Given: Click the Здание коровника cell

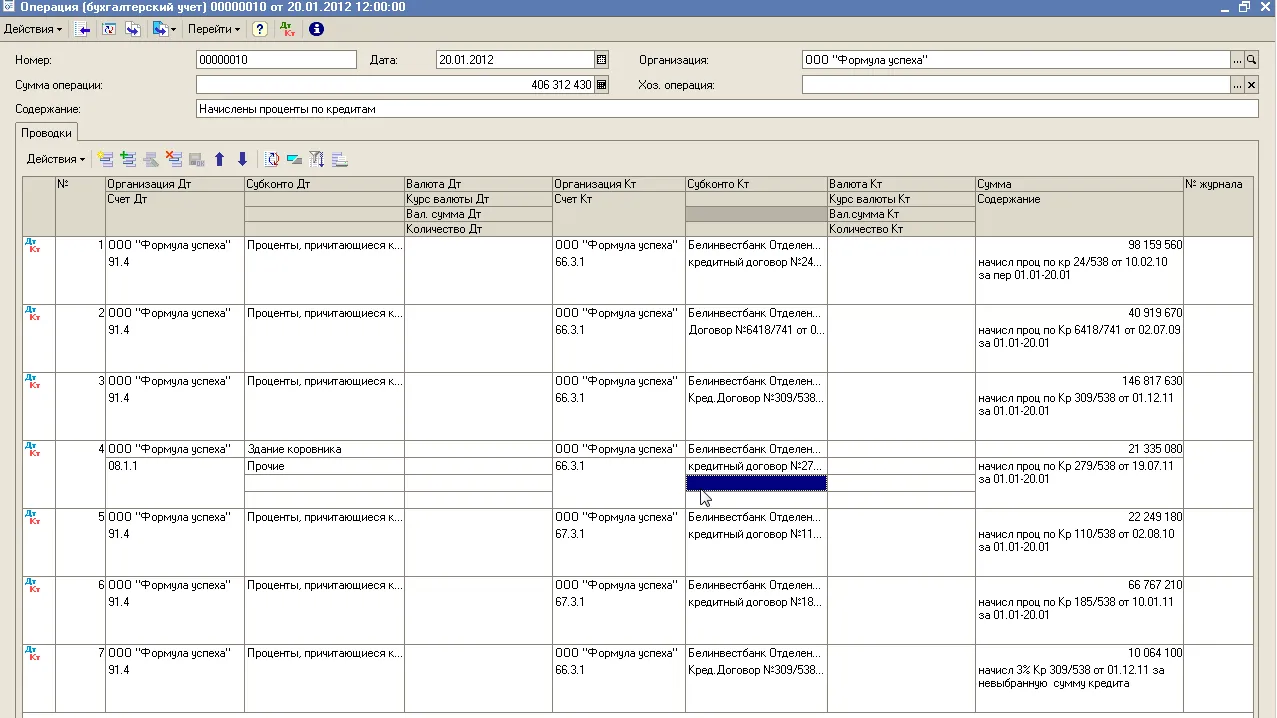Looking at the screenshot, I should 324,449.
